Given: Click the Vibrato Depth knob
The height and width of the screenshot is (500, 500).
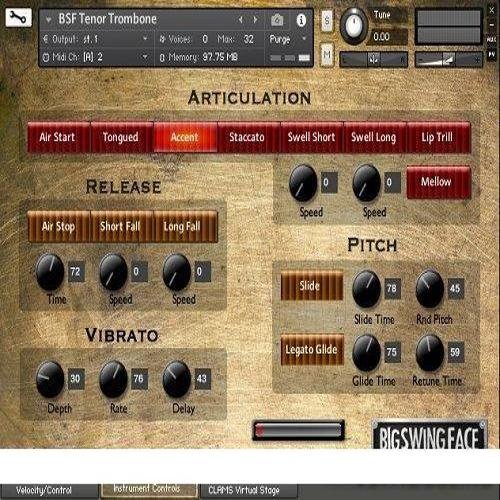Looking at the screenshot, I should point(50,379).
